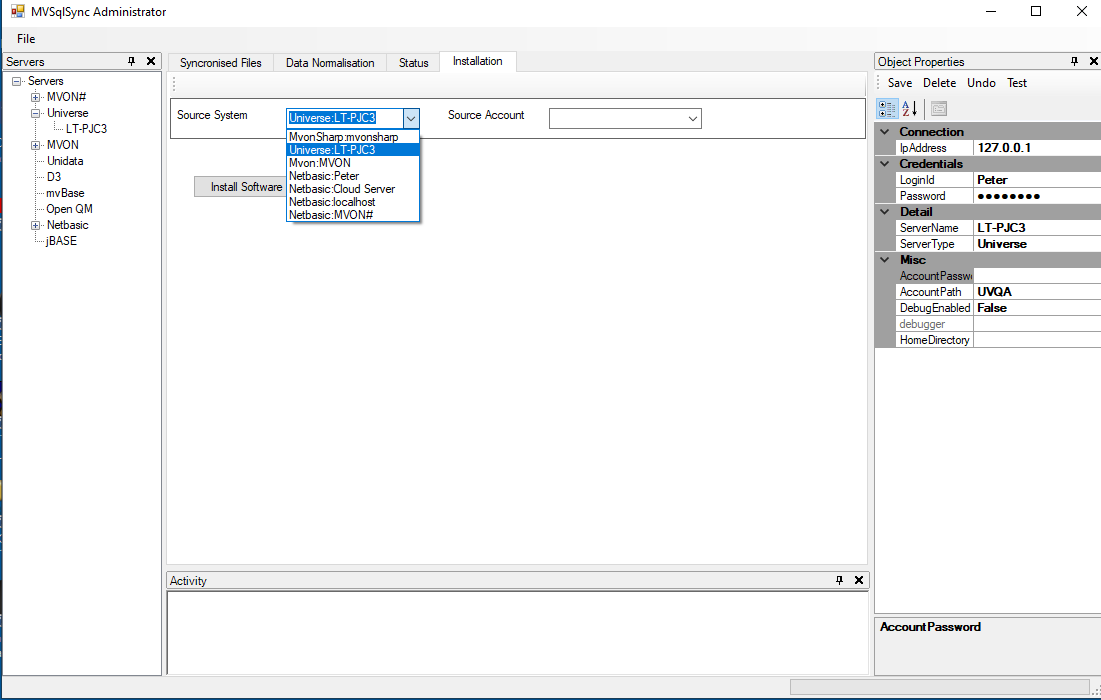The width and height of the screenshot is (1101, 700).
Task: Open the Source Account dropdown
Action: pos(692,119)
